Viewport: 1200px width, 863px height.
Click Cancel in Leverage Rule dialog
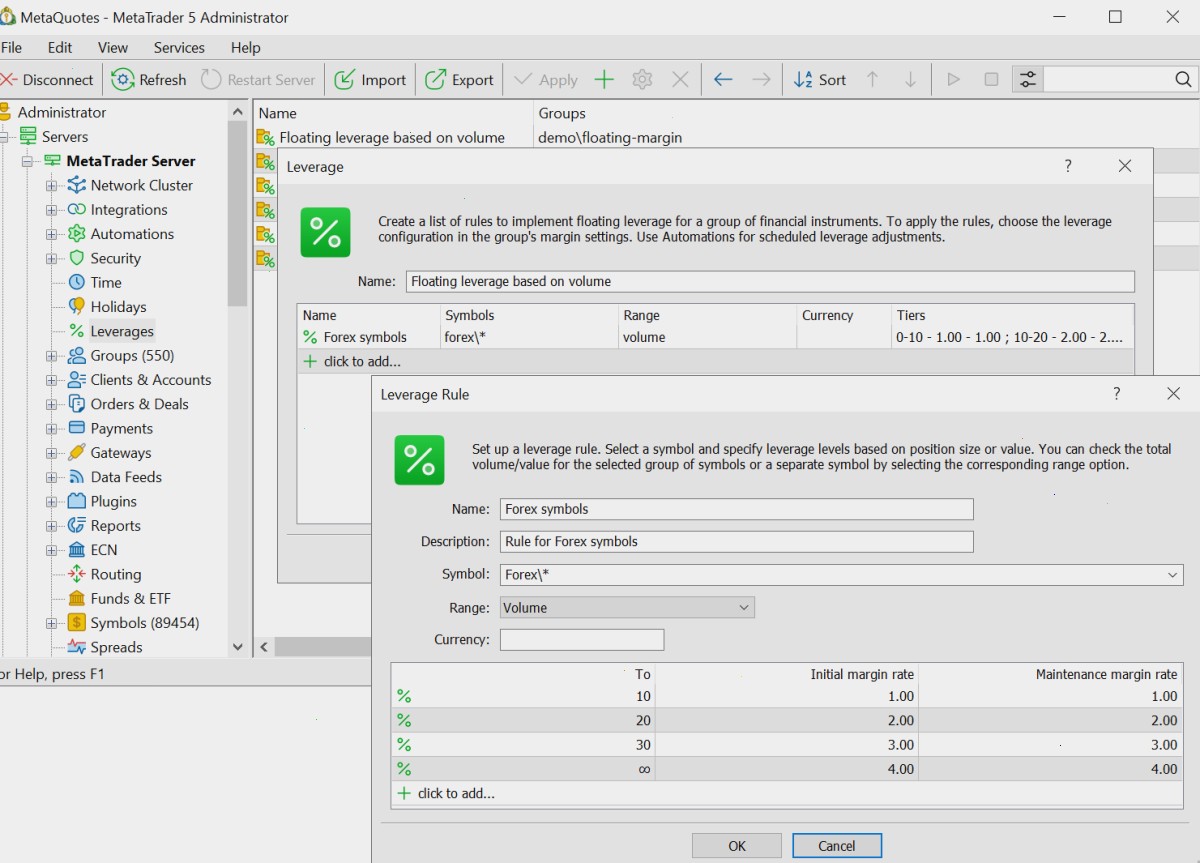(x=837, y=846)
